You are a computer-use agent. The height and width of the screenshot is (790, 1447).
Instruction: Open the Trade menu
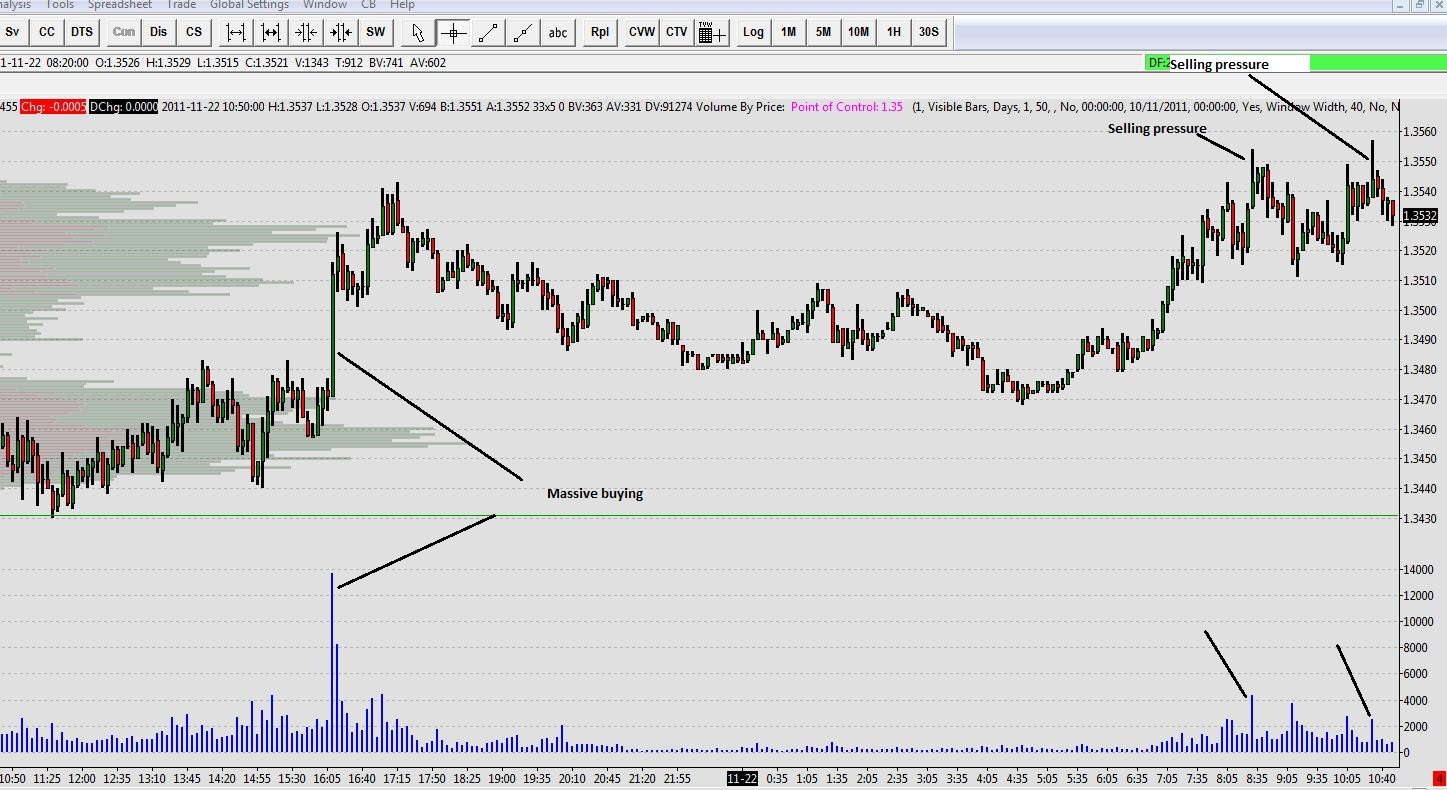(x=181, y=5)
